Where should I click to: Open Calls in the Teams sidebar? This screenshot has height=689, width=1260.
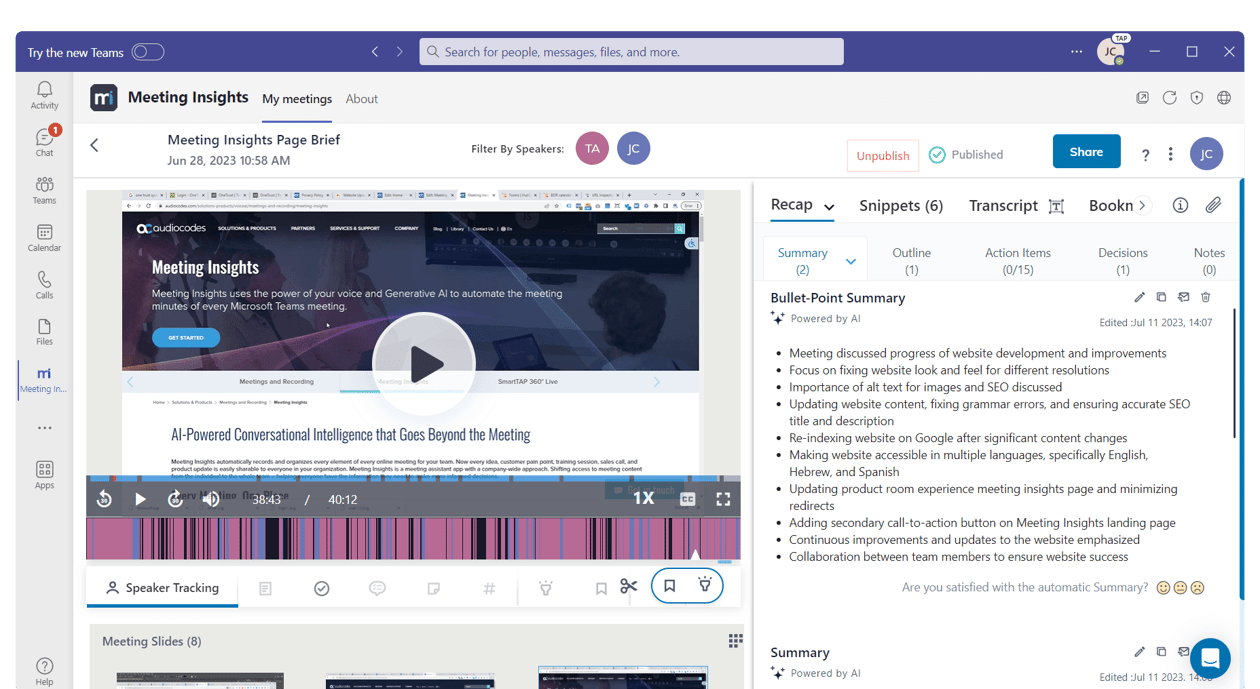pos(44,285)
